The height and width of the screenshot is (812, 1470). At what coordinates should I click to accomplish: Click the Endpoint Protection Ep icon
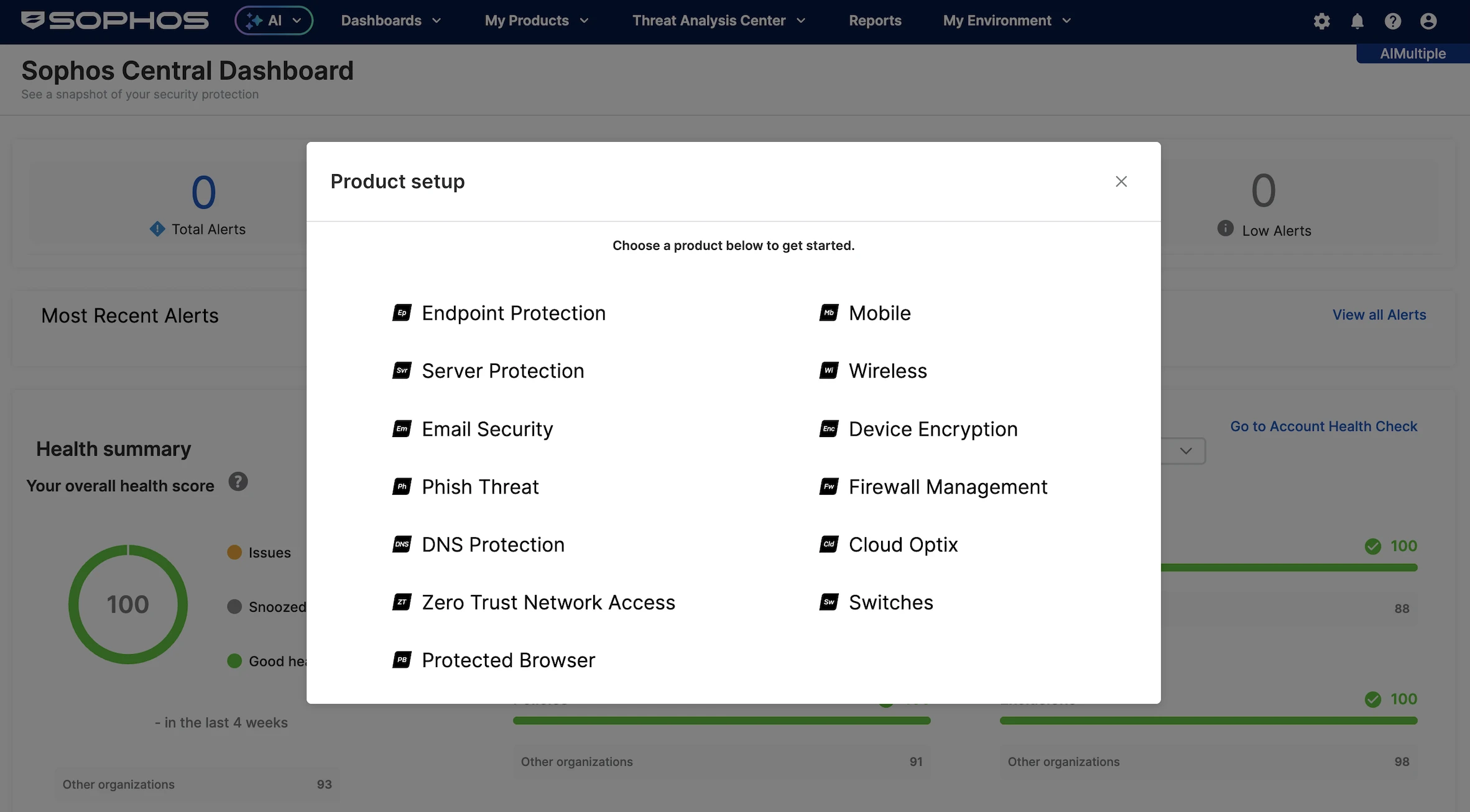pos(402,313)
